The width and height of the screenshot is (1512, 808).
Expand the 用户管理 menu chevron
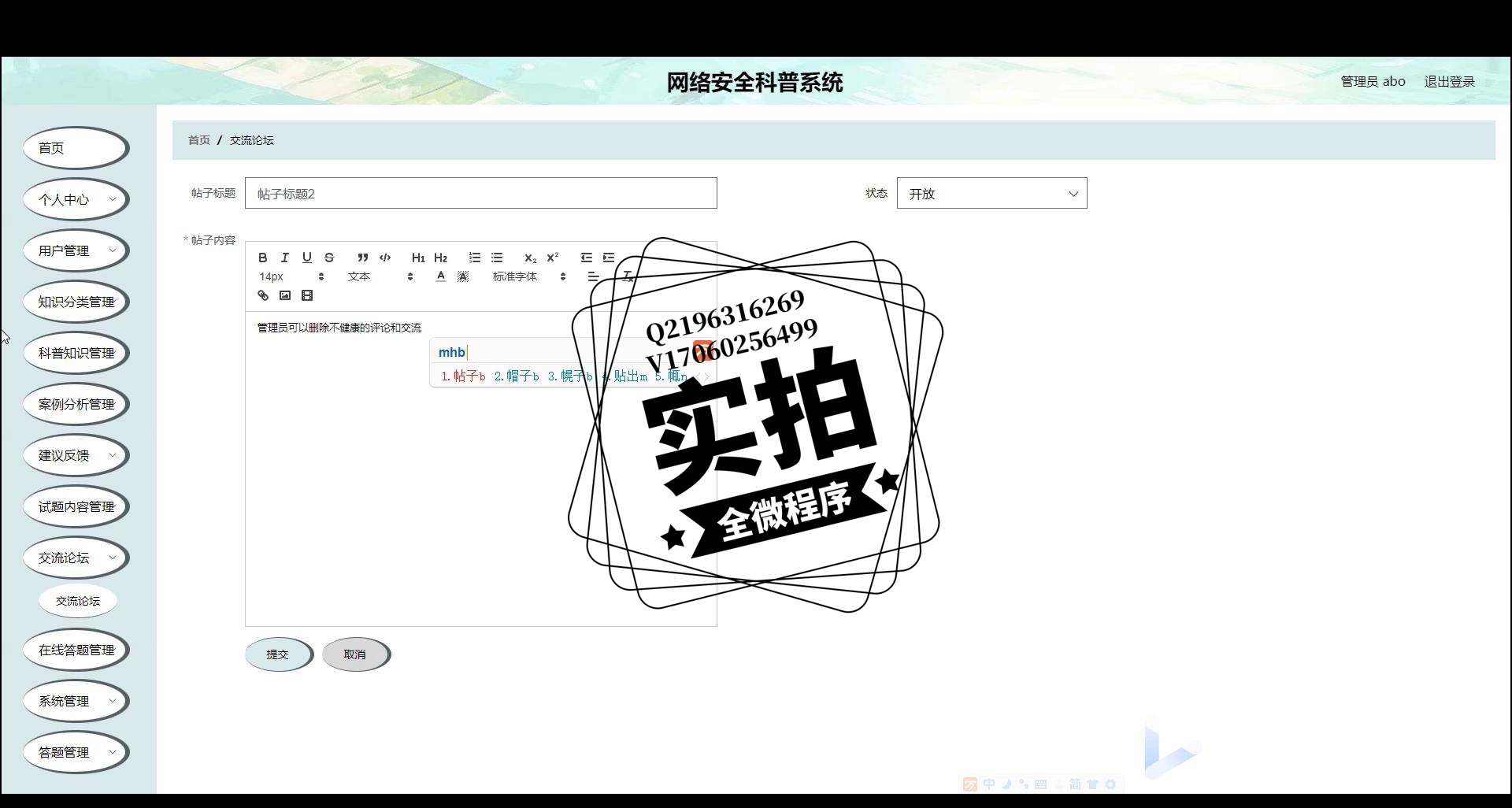[113, 250]
